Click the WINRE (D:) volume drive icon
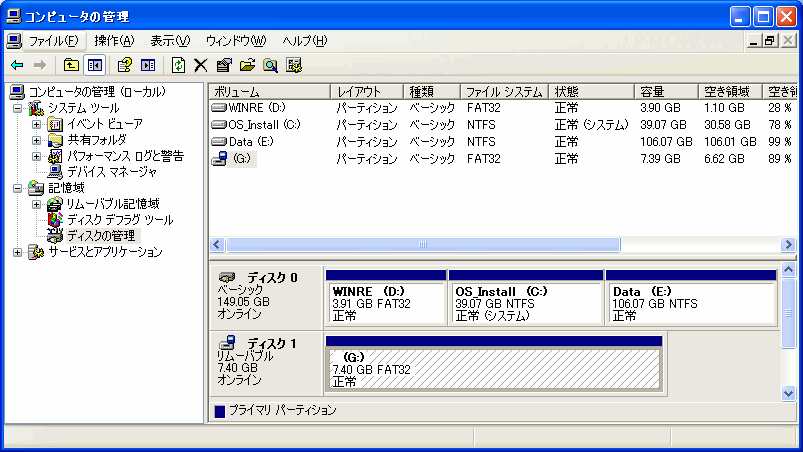Screen dimensions: 803x452 coord(219,107)
